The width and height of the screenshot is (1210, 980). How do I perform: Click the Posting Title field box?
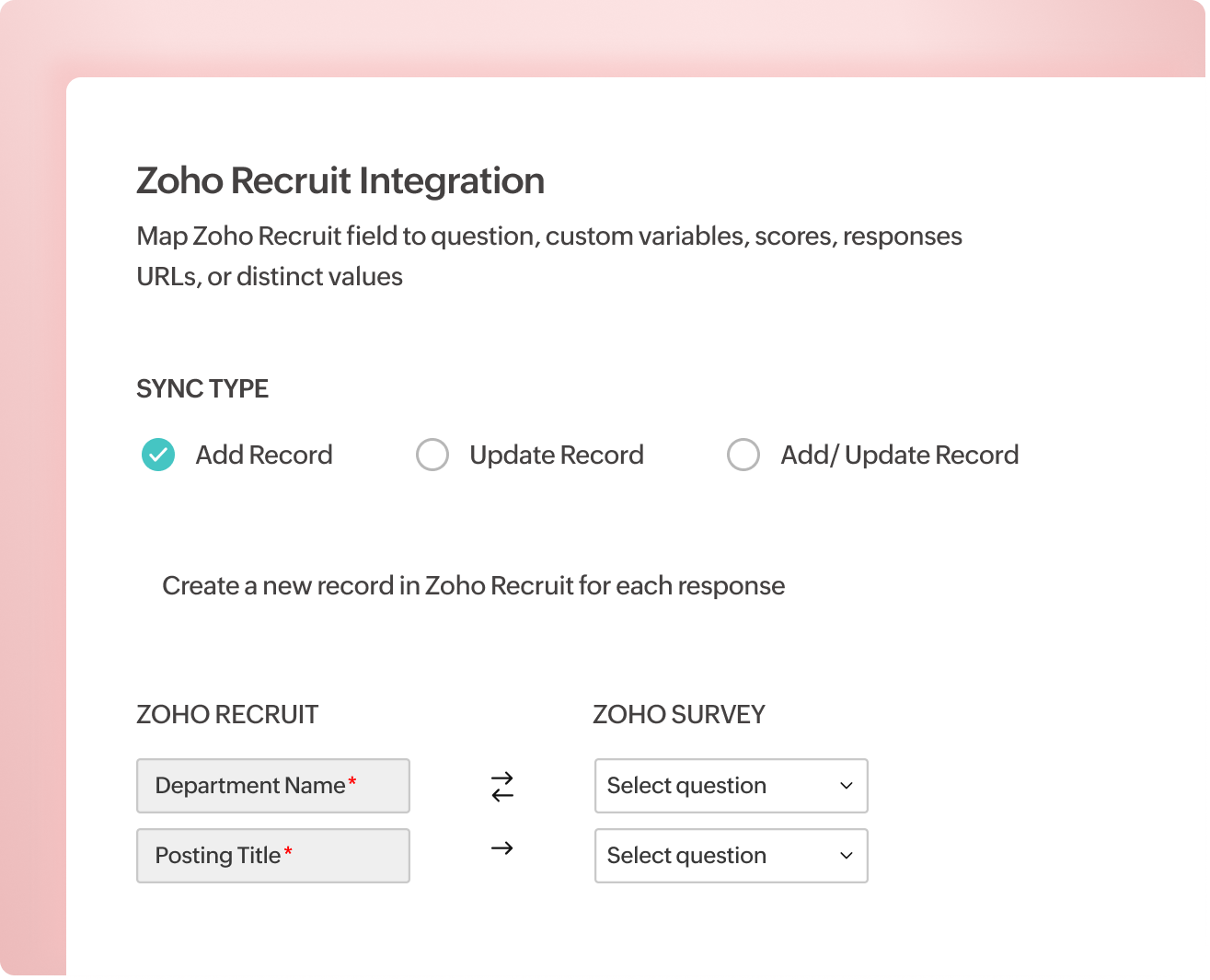272,856
